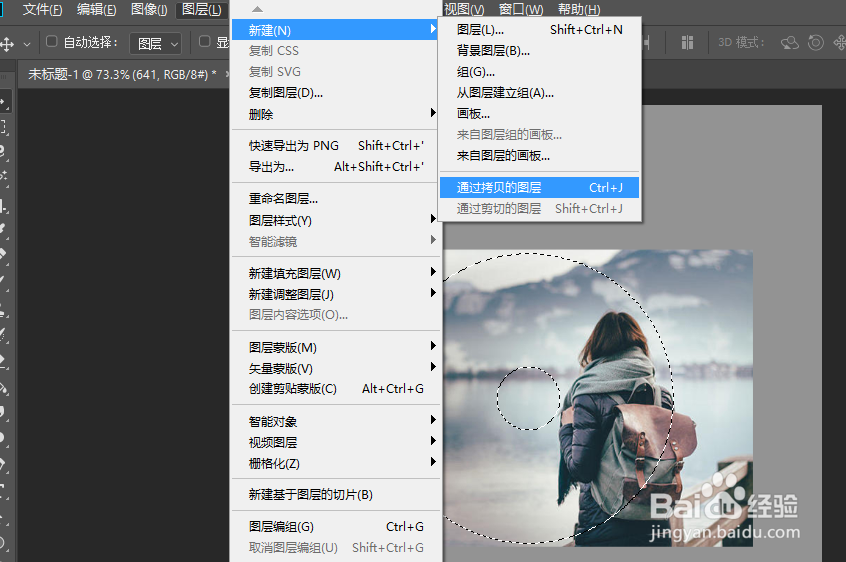Select the Paint Bucket tool in toolbar
The height and width of the screenshot is (562, 846).
tap(4, 388)
